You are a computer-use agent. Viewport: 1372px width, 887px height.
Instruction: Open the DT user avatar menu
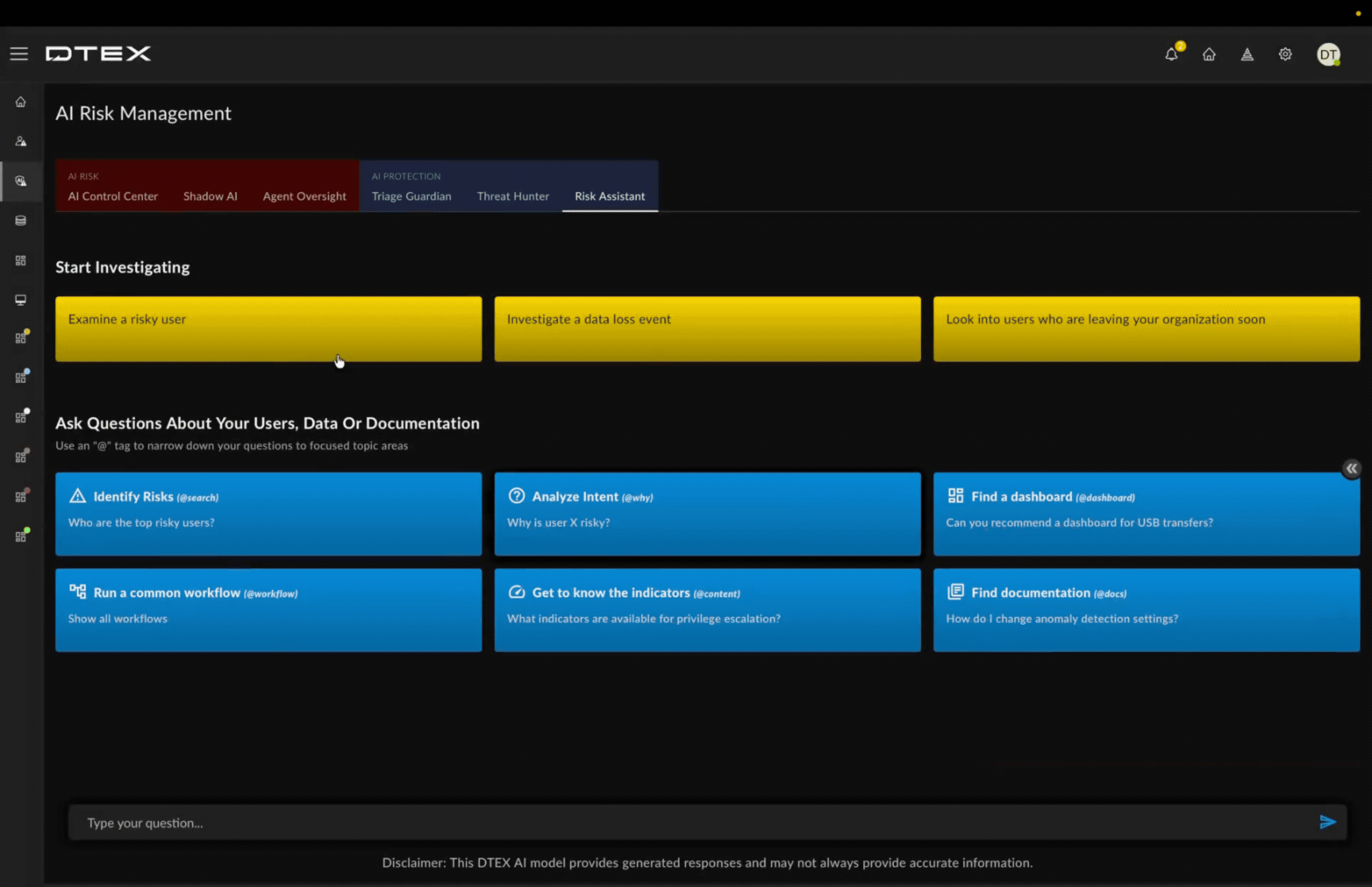tap(1328, 54)
